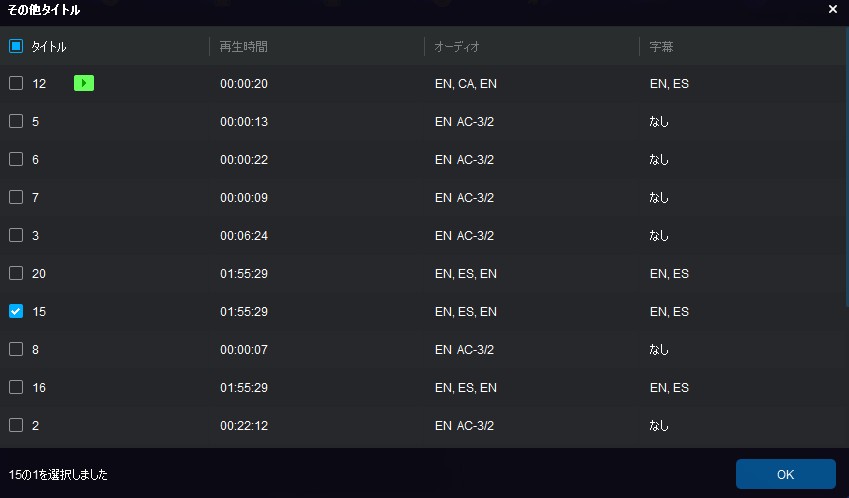Play preview of title 12
The image size is (849, 498).
coord(84,83)
